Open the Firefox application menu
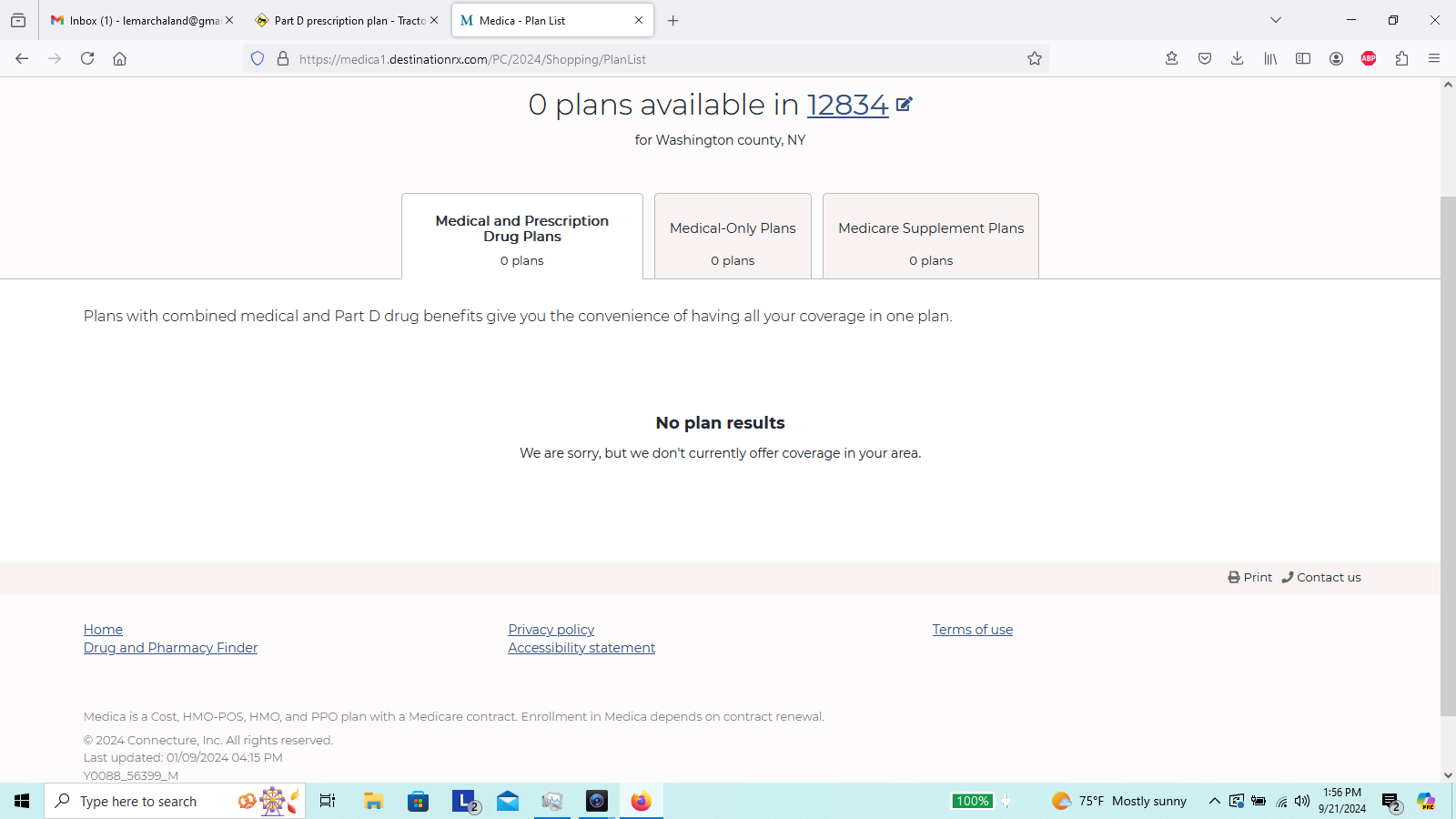1456x819 pixels. click(x=1434, y=59)
